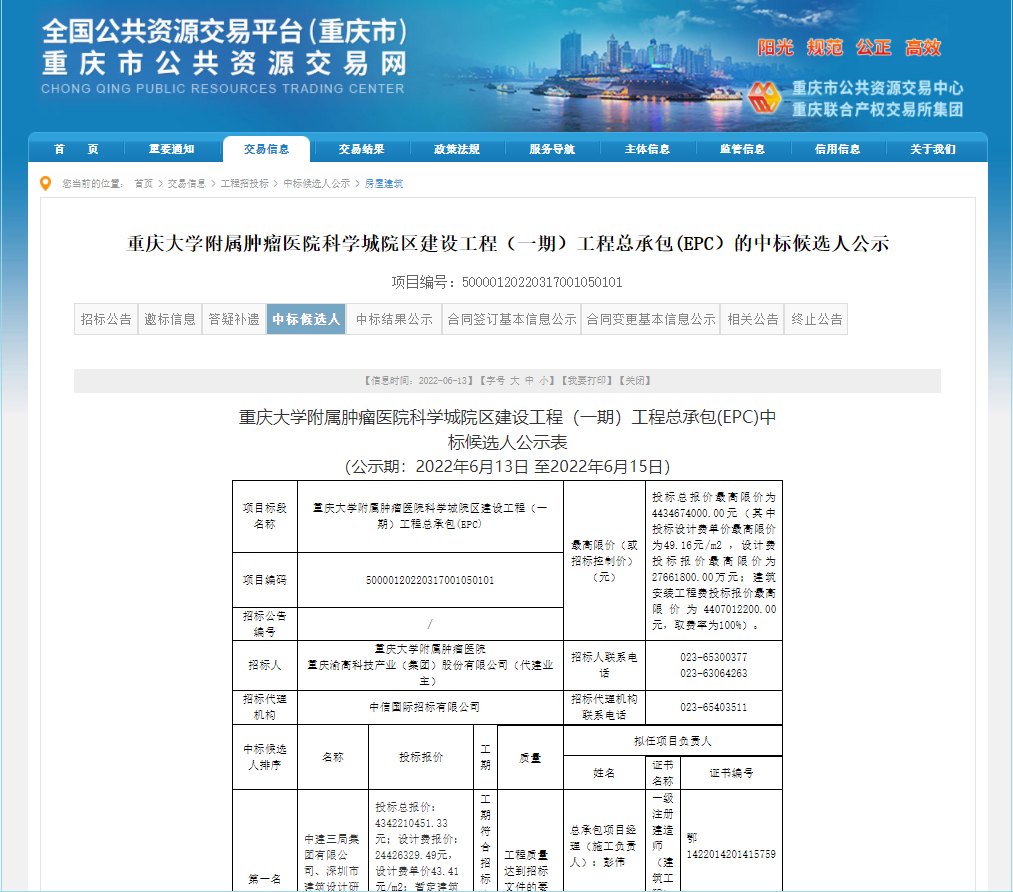1013x892 pixels.
Task: Open the 交易结果 navigation tab
Action: [361, 149]
